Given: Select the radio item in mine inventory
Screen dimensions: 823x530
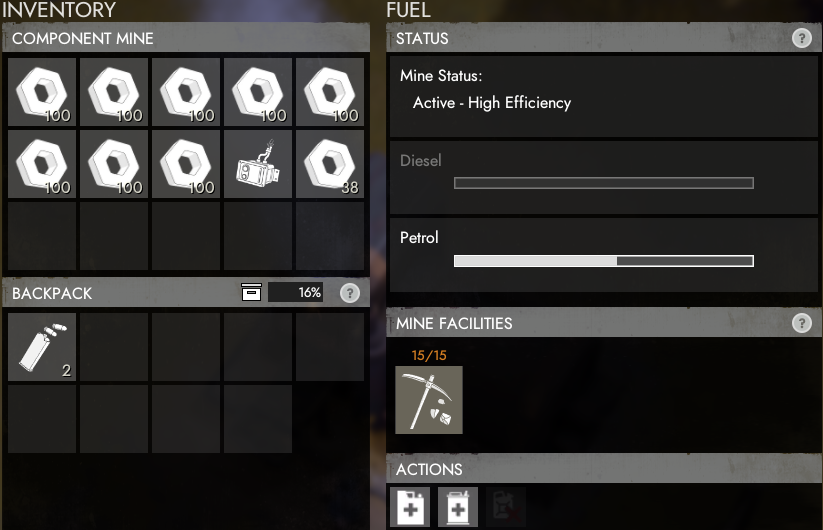Looking at the screenshot, I should click(x=258, y=164).
